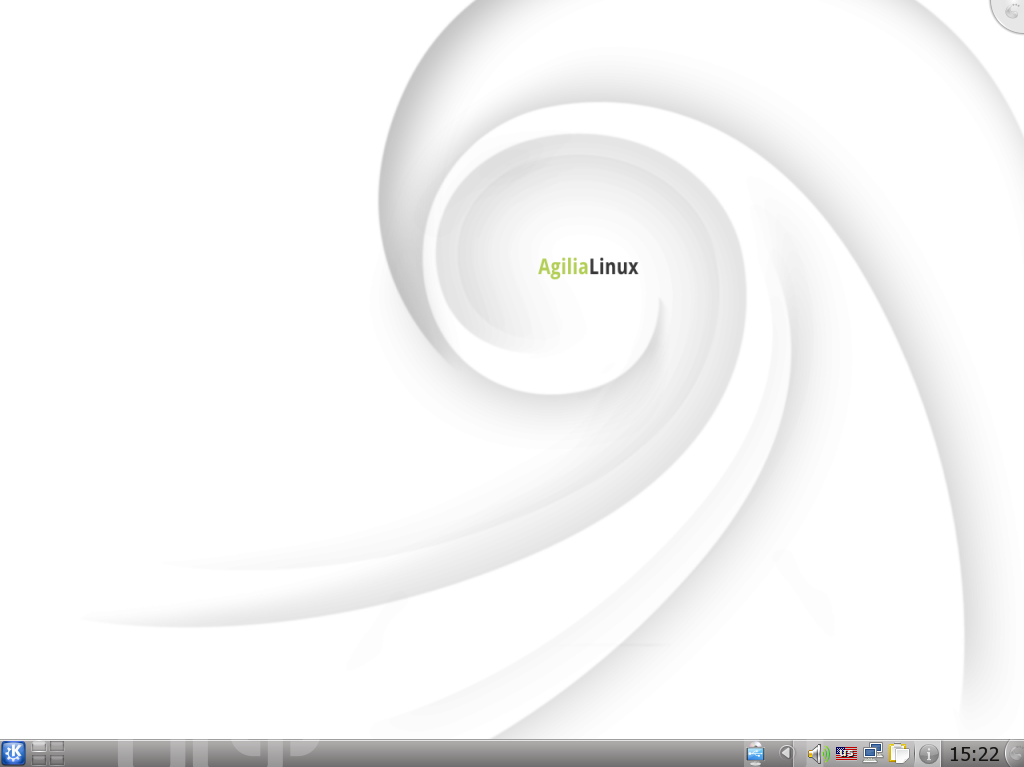Open the Device Notifier USB icon
The image size is (1024, 767).
pos(755,753)
